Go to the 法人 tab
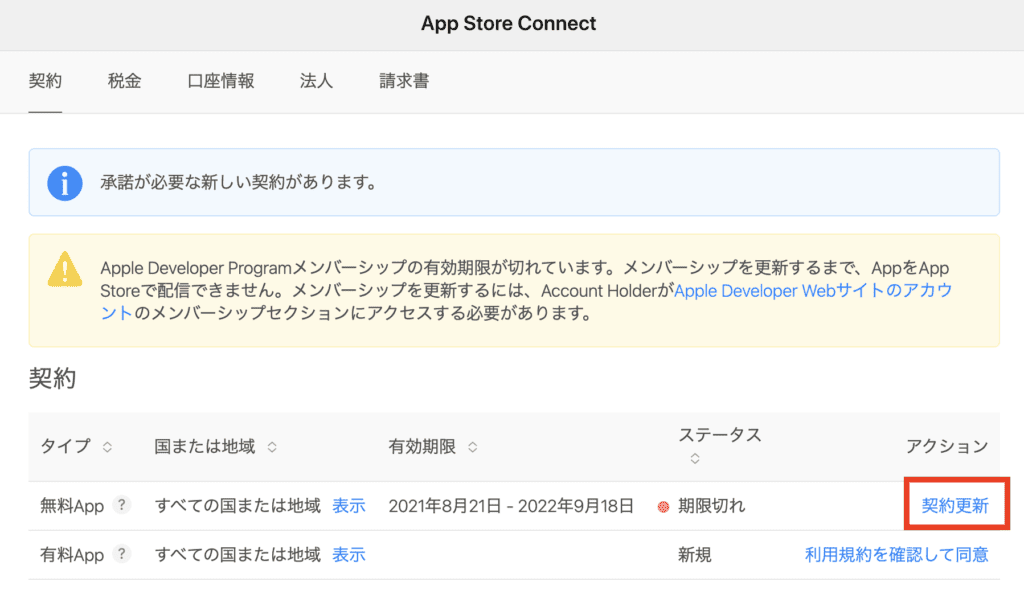The height and width of the screenshot is (606, 1024). 316,81
